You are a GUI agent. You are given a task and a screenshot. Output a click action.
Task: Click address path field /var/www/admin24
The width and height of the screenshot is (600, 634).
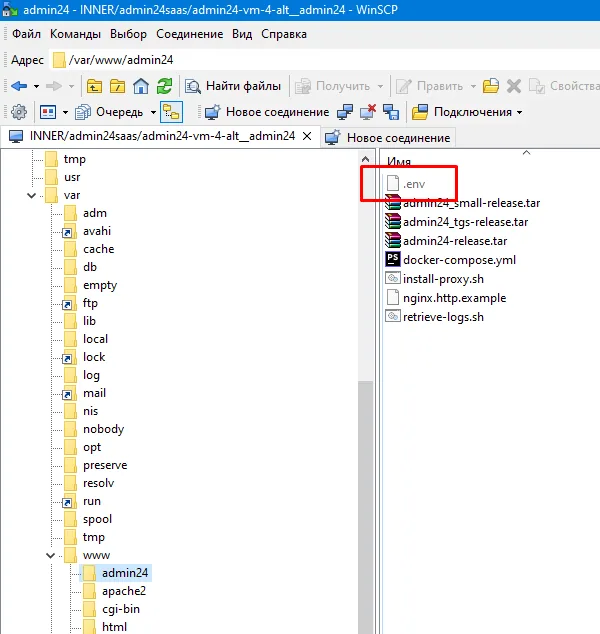323,60
